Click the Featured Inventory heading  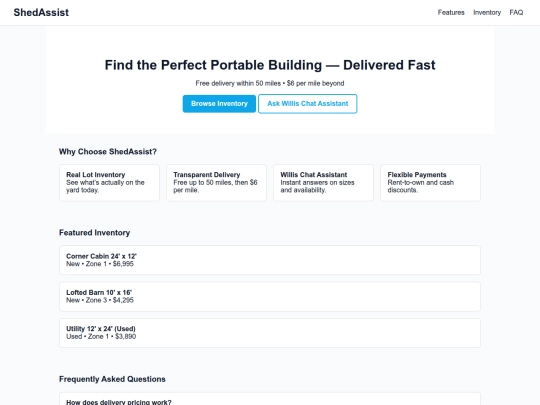[95, 233]
